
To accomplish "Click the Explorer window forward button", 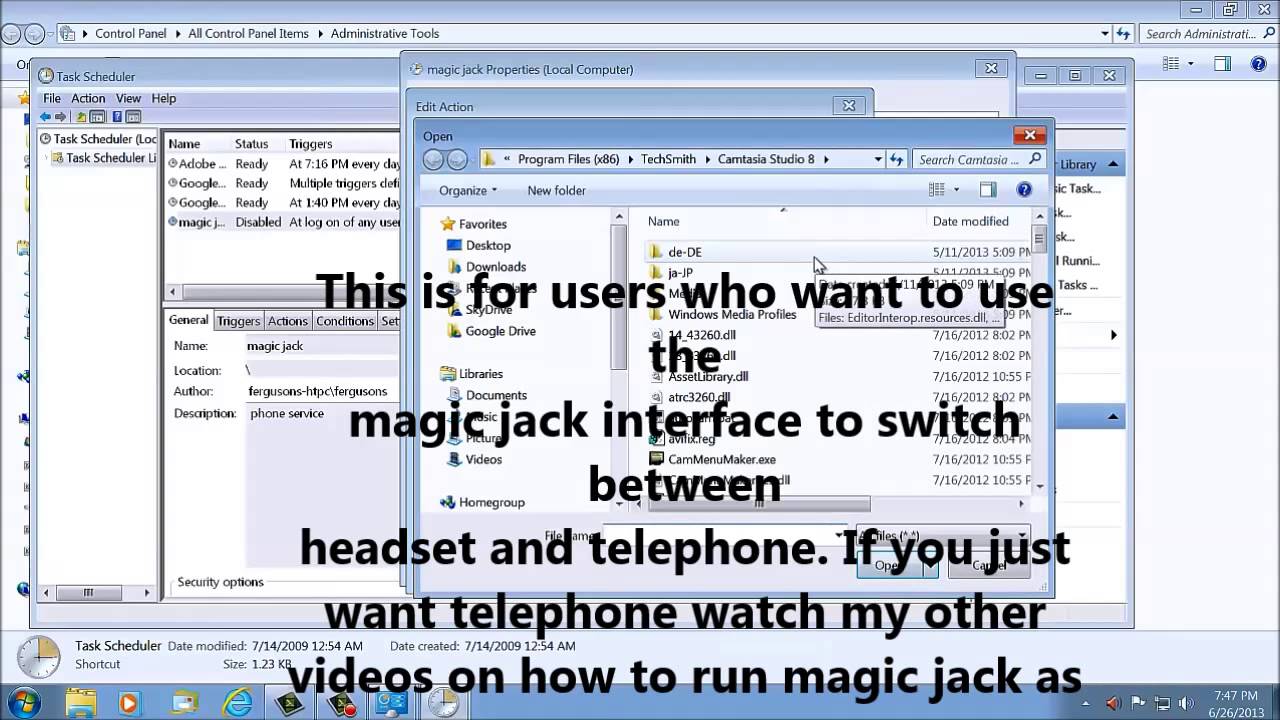I will tap(35, 33).
